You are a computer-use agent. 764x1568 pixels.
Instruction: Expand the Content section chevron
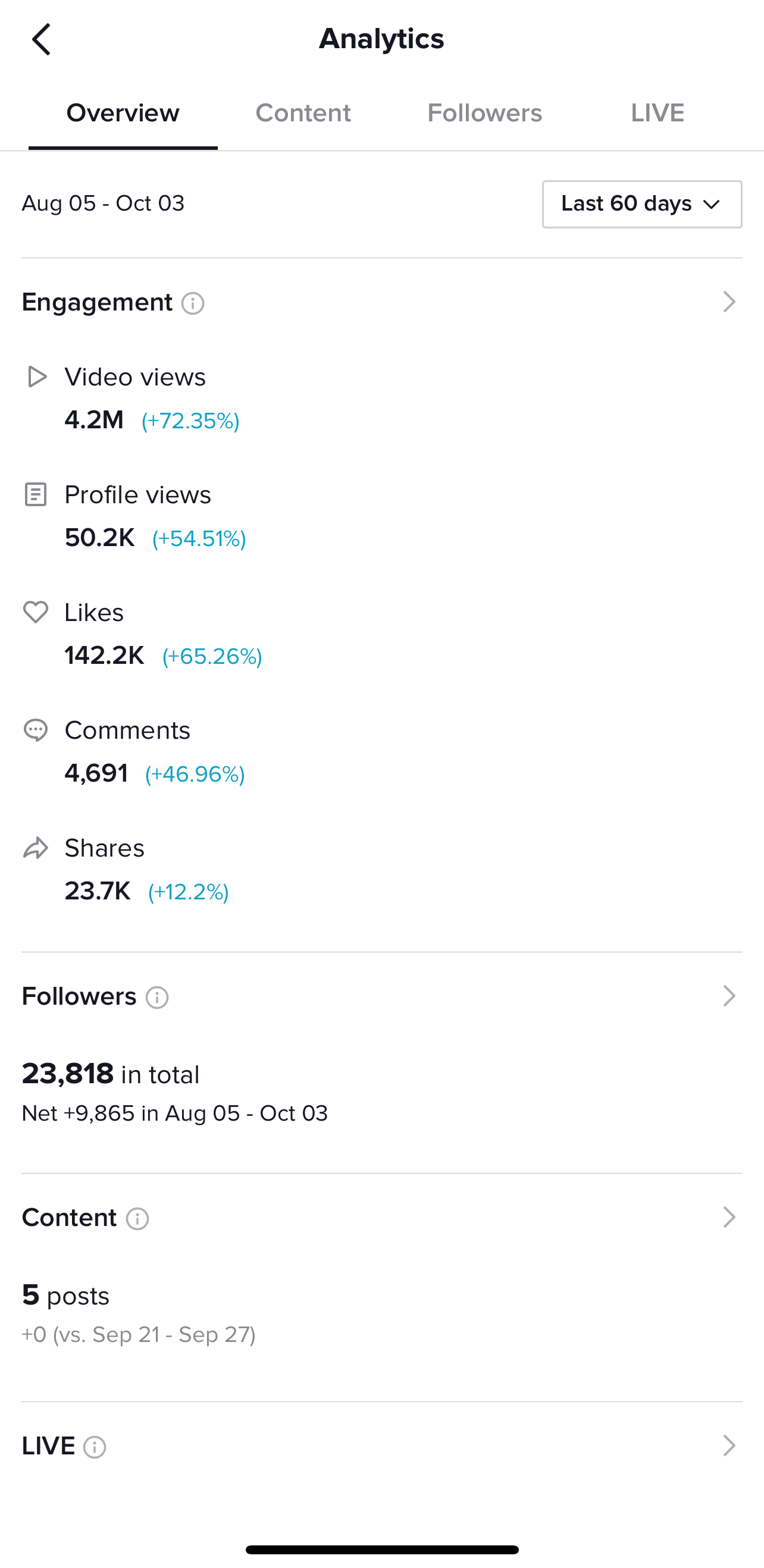pos(729,1217)
